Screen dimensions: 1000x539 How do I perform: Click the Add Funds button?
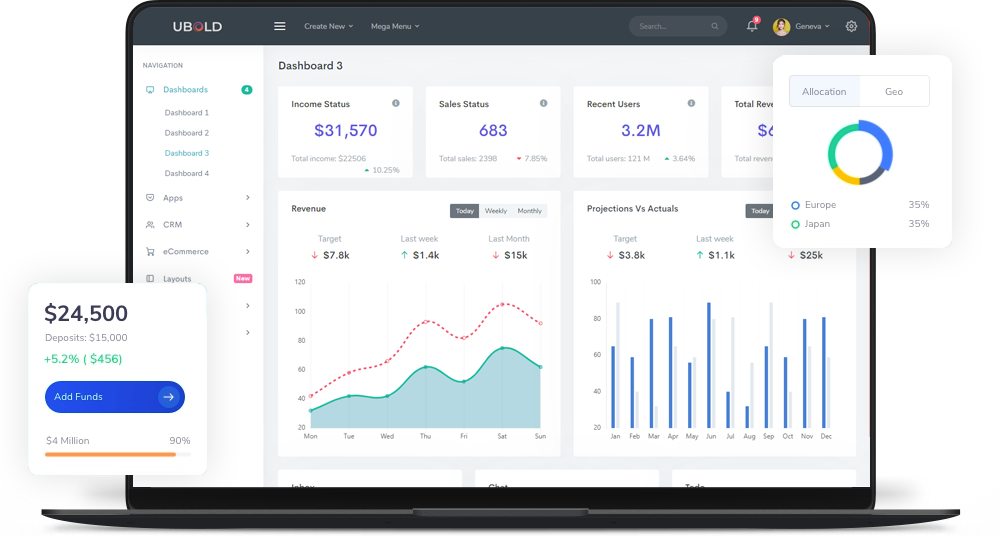115,397
